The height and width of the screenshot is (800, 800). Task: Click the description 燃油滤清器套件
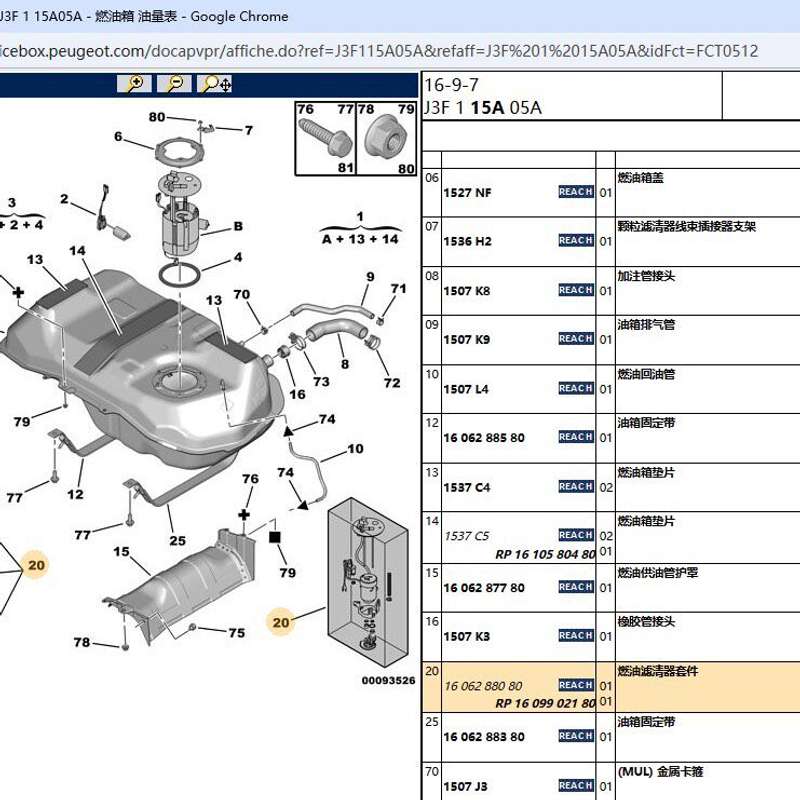click(x=658, y=671)
